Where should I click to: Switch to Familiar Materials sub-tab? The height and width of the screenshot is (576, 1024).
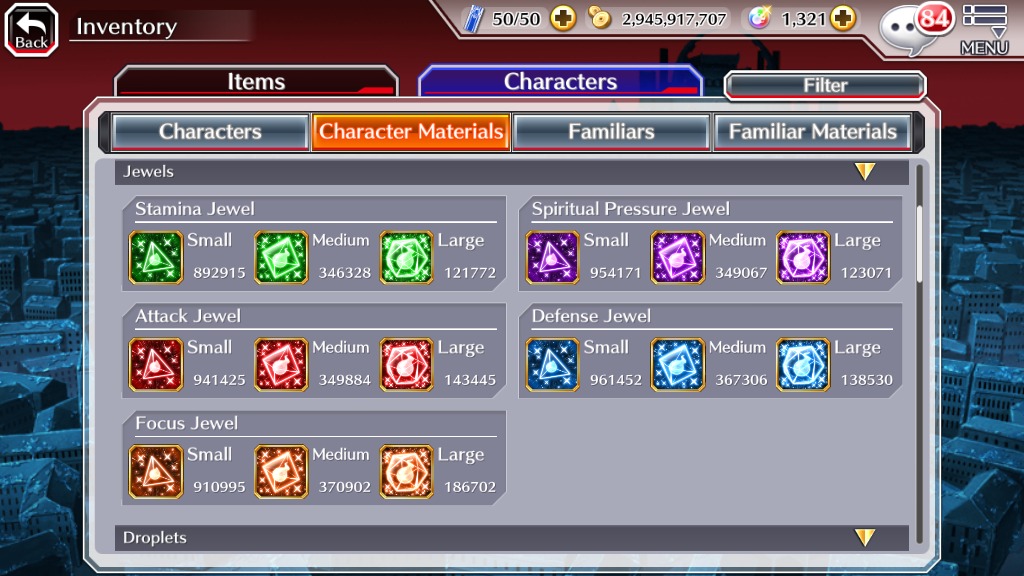[812, 132]
